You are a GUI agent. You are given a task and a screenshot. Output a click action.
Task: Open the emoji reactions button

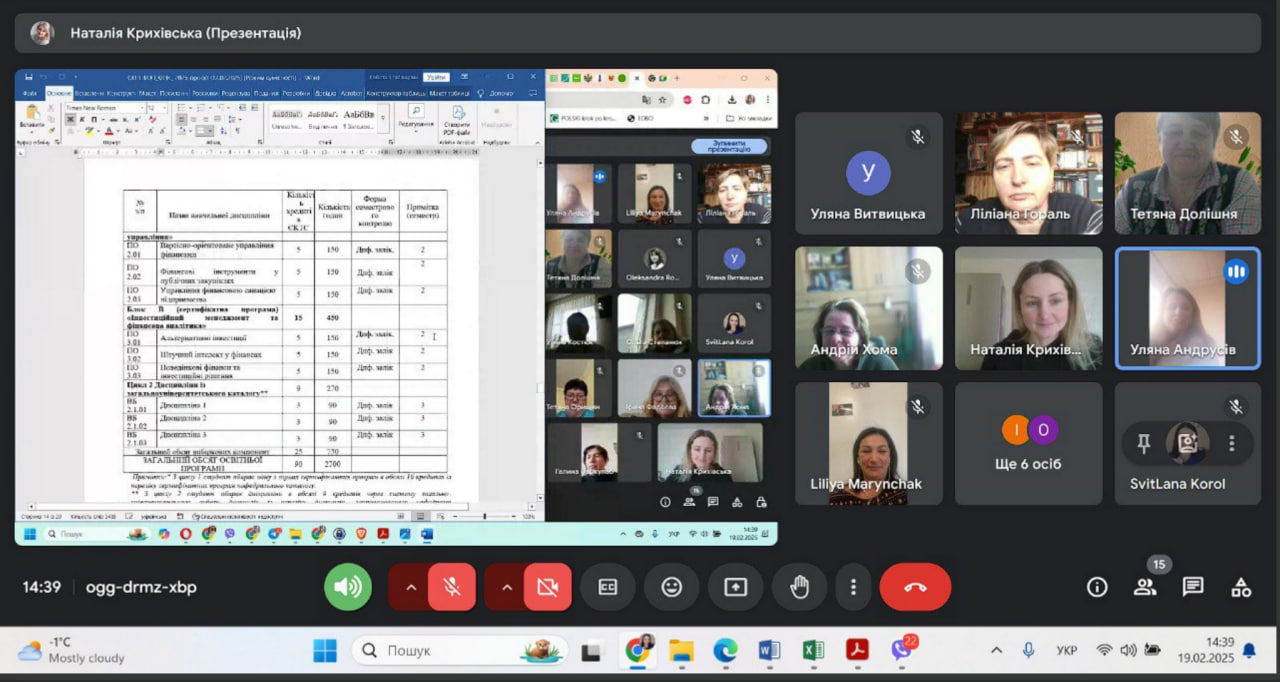click(x=671, y=587)
